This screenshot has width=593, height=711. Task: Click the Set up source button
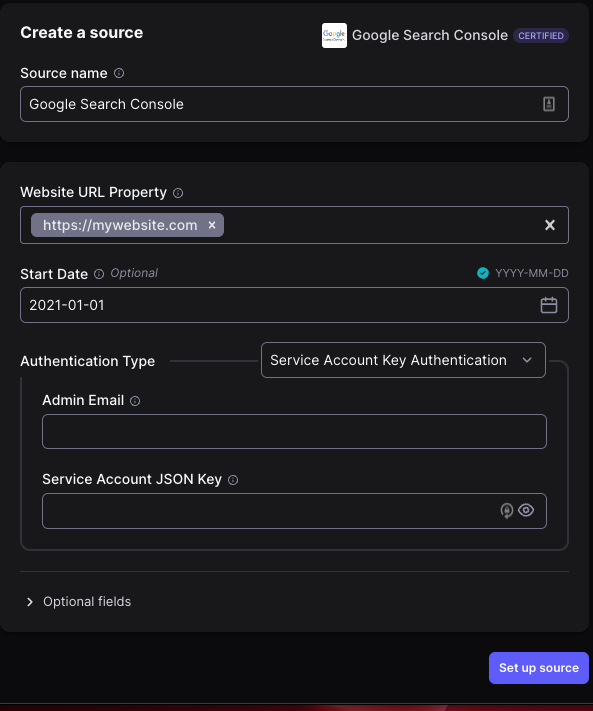[x=539, y=667]
